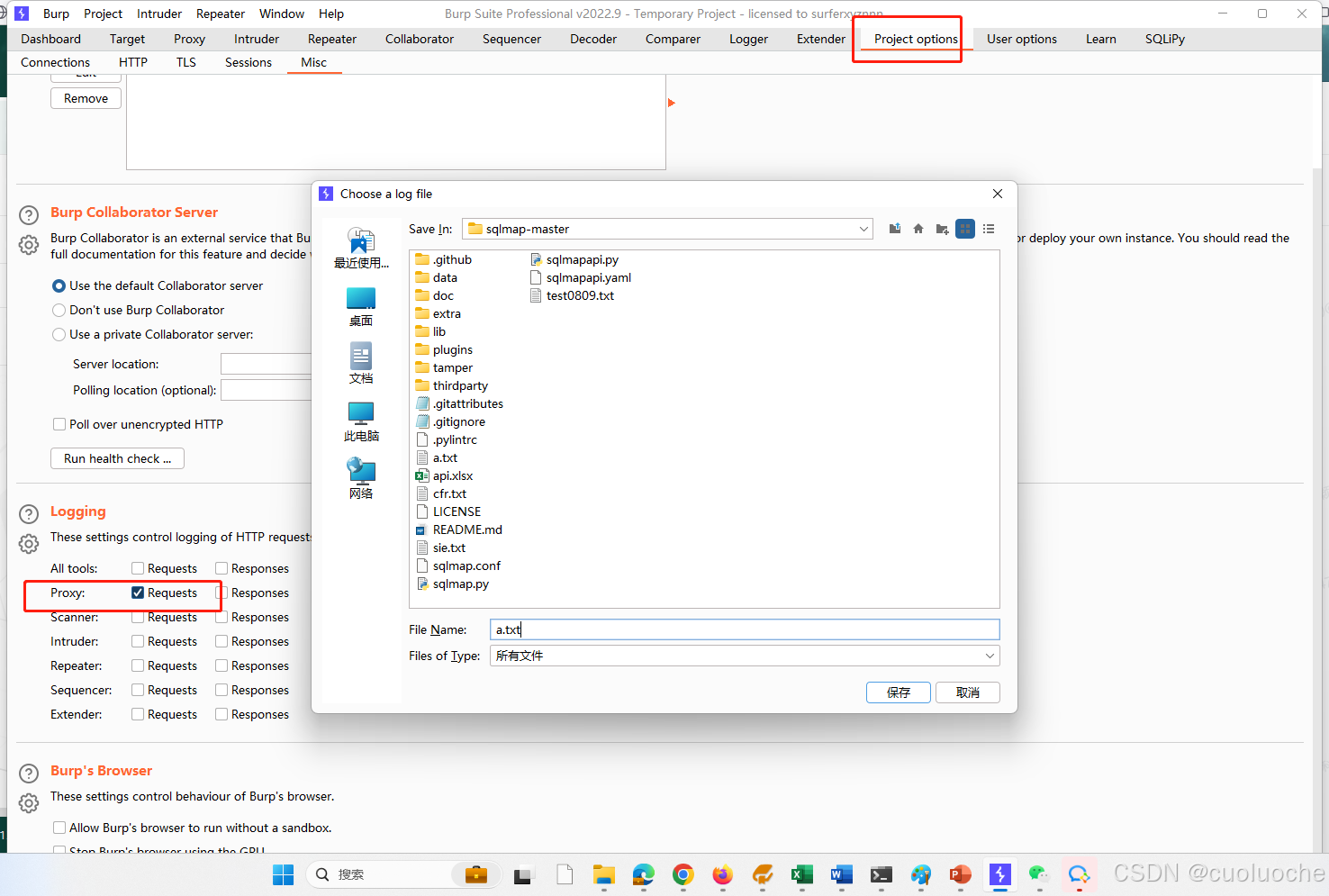Select the tamper folder in file list

444,367
